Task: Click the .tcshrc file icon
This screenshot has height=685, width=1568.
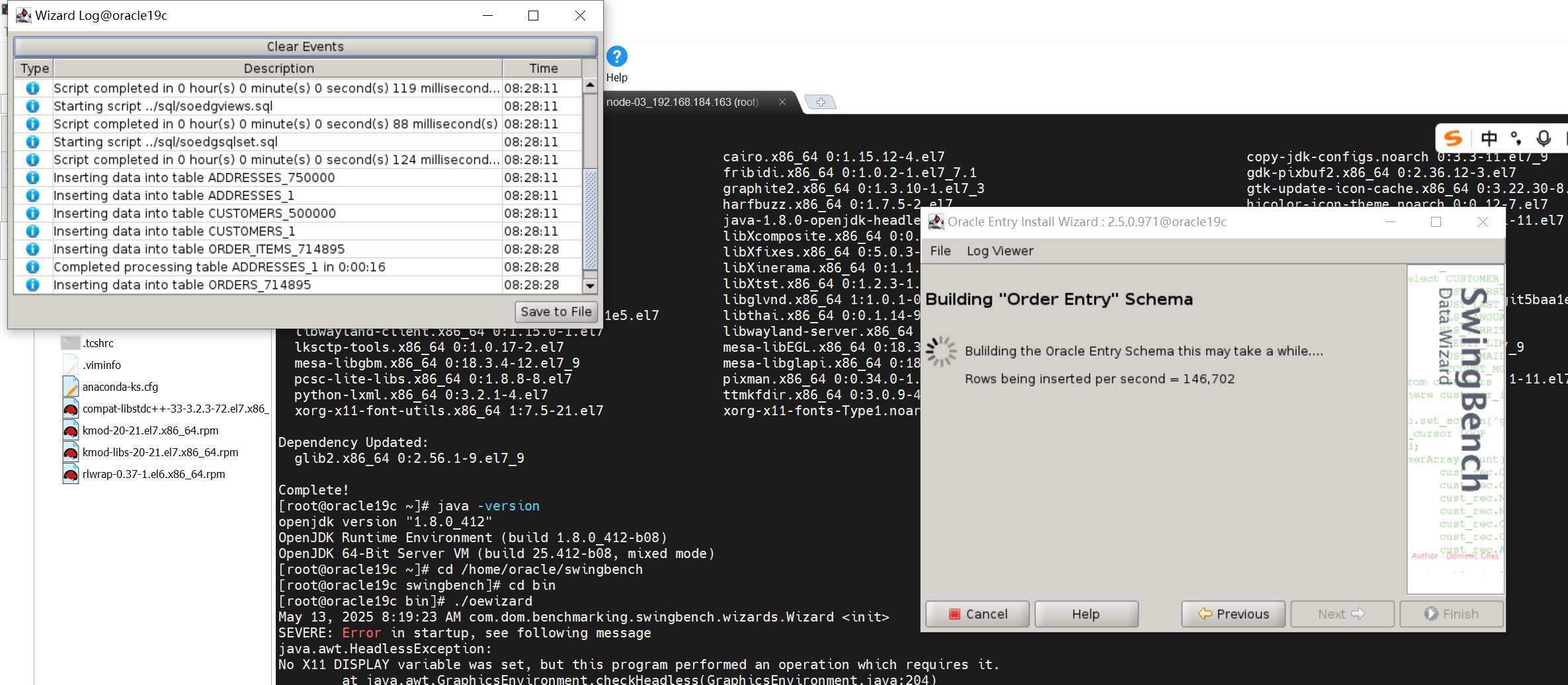Action: [70, 342]
